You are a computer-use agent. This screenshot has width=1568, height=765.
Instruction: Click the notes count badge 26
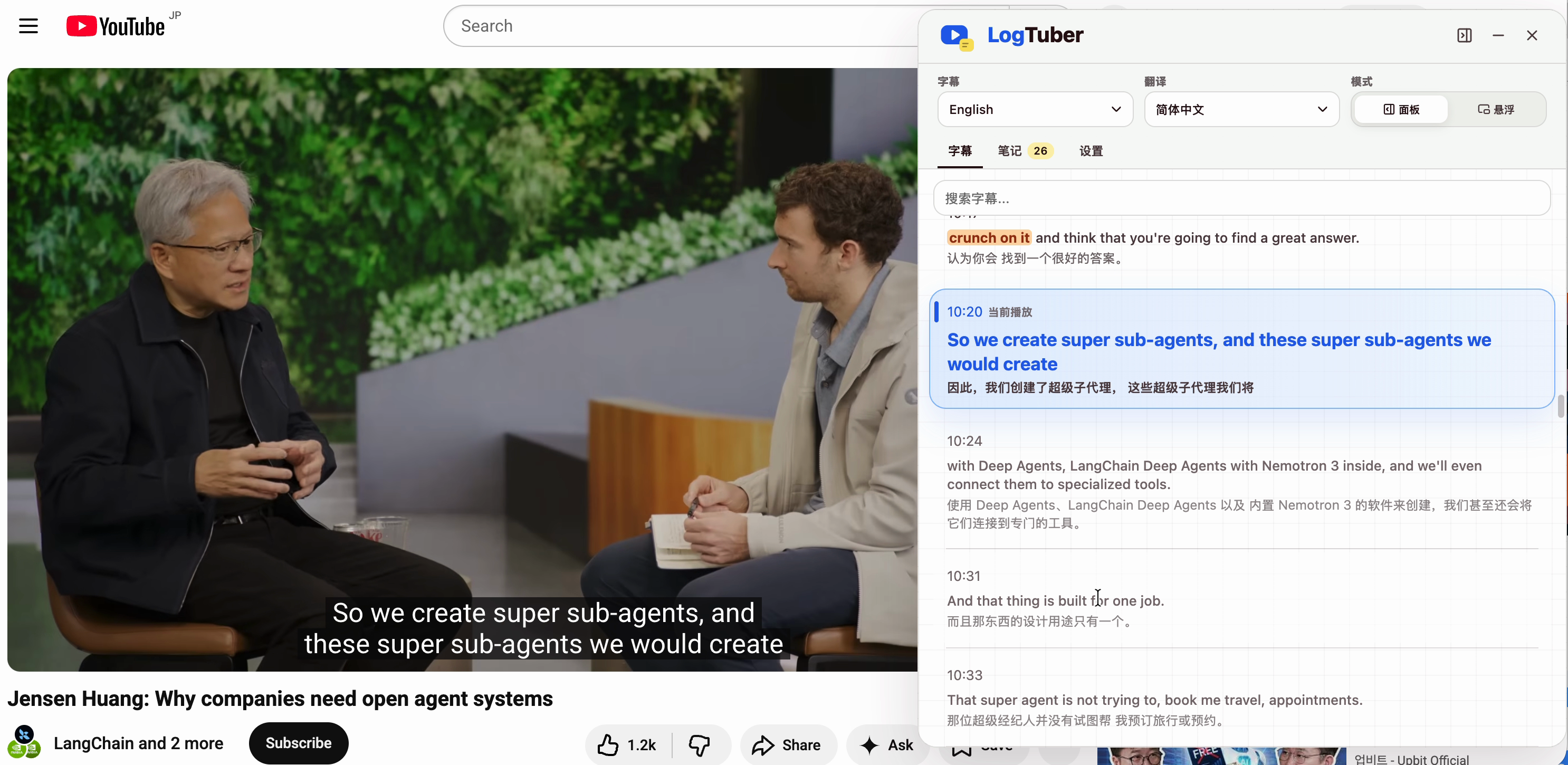1040,151
